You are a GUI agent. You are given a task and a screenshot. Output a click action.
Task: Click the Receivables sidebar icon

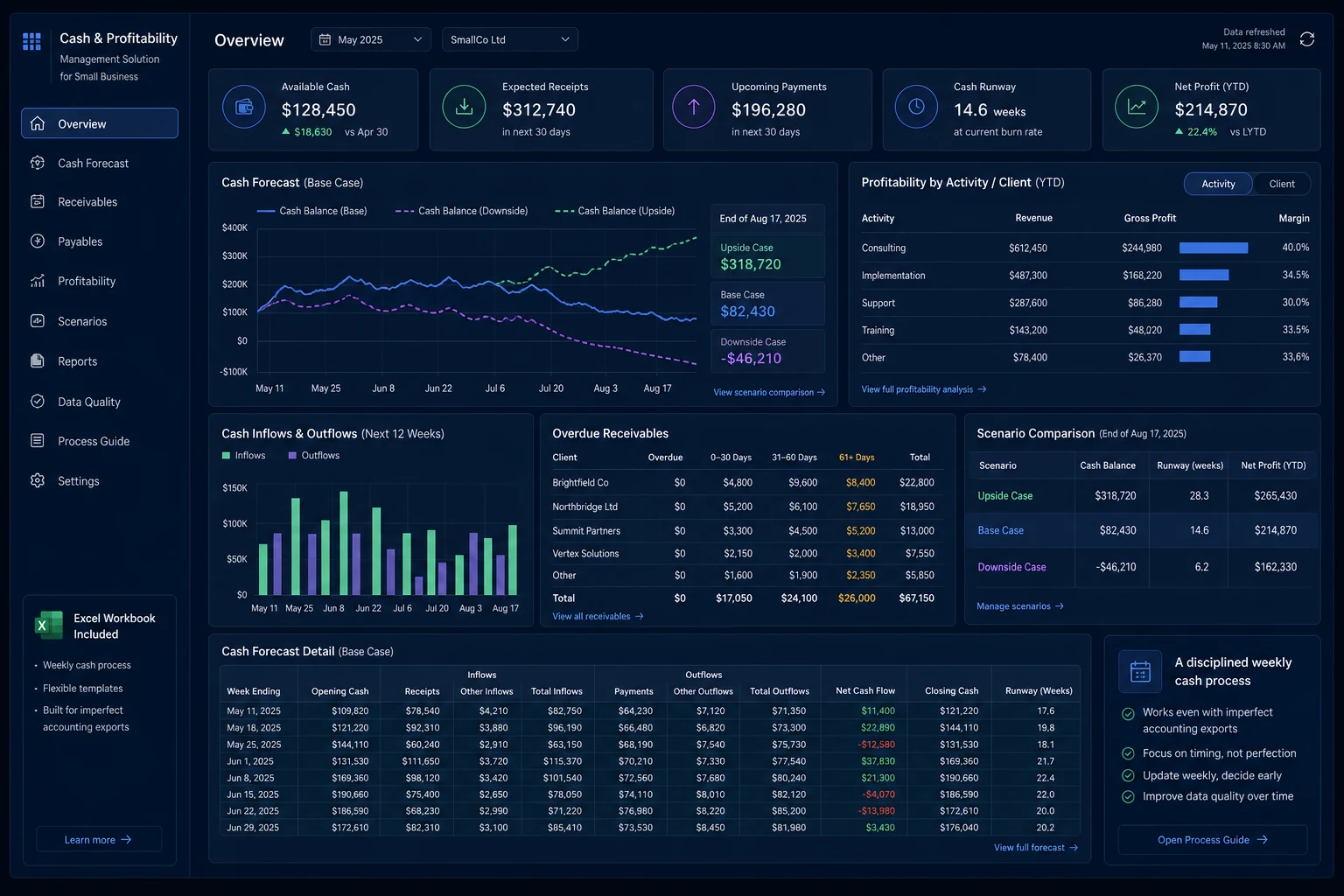[x=38, y=201]
